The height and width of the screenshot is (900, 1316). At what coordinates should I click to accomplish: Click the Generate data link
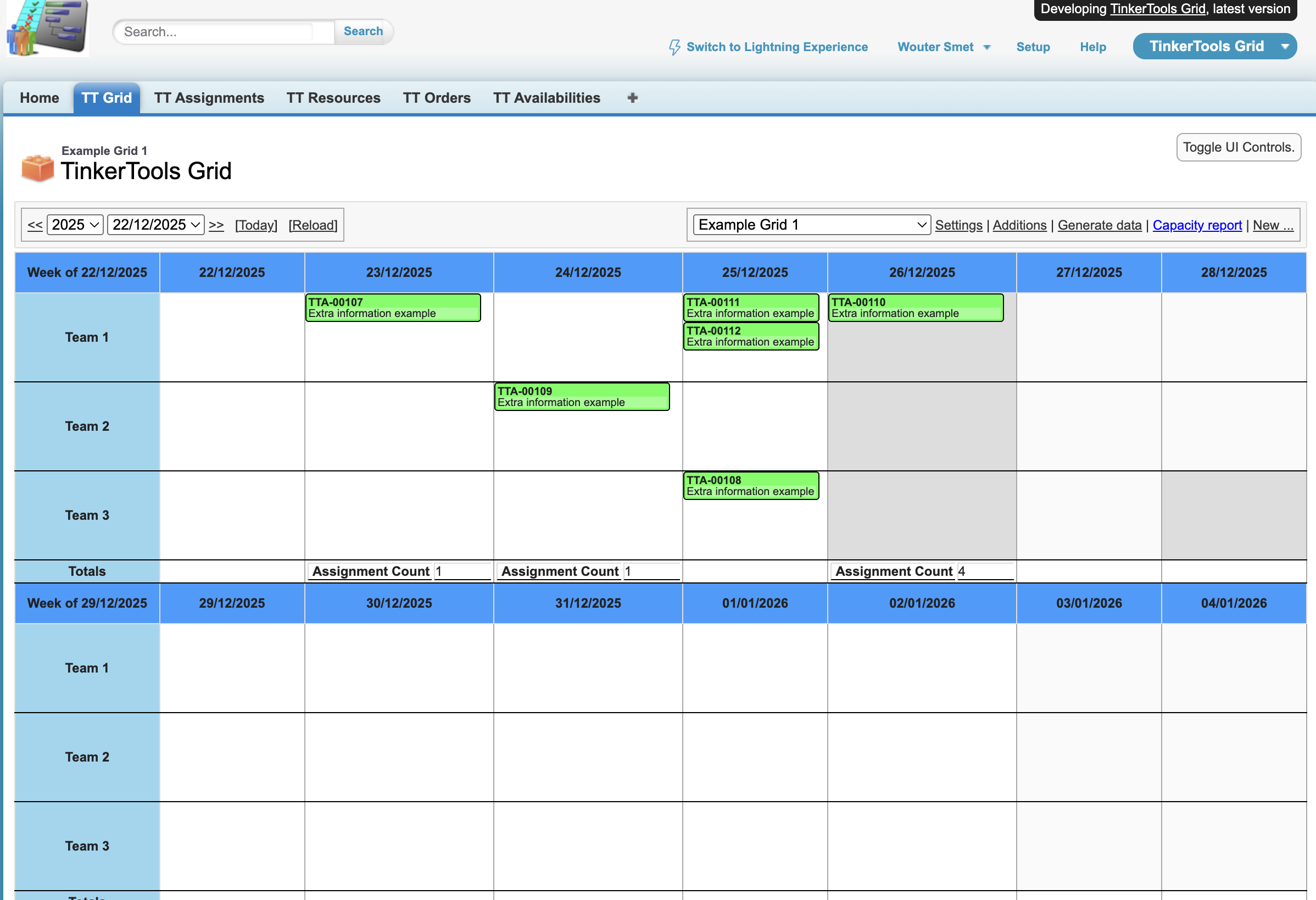click(x=1099, y=225)
